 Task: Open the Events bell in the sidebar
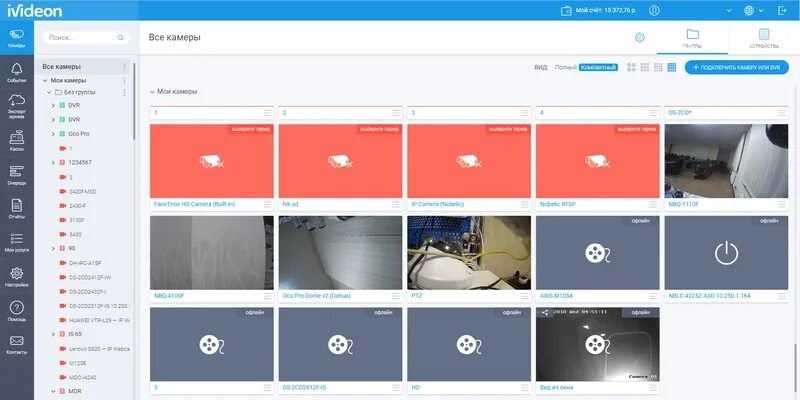click(x=17, y=72)
